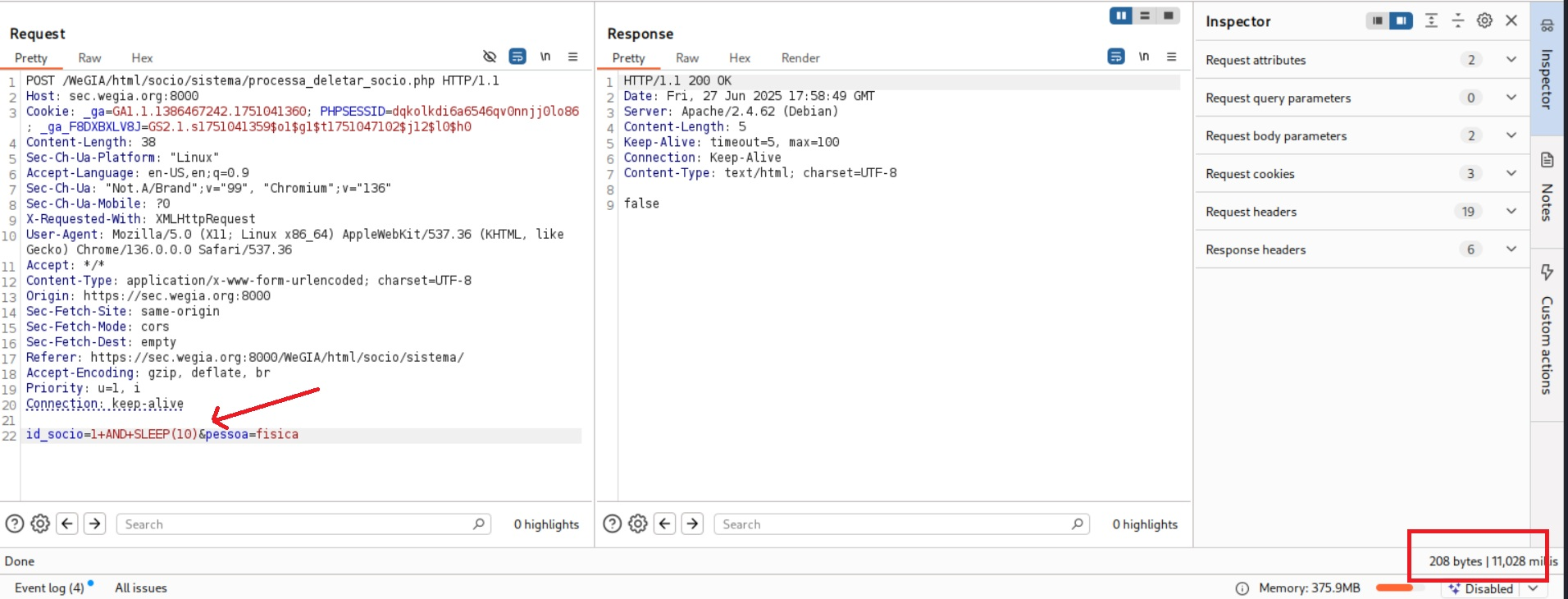Click magnifier icon in Response search field
The height and width of the screenshot is (599, 1568).
pyautogui.click(x=1078, y=524)
